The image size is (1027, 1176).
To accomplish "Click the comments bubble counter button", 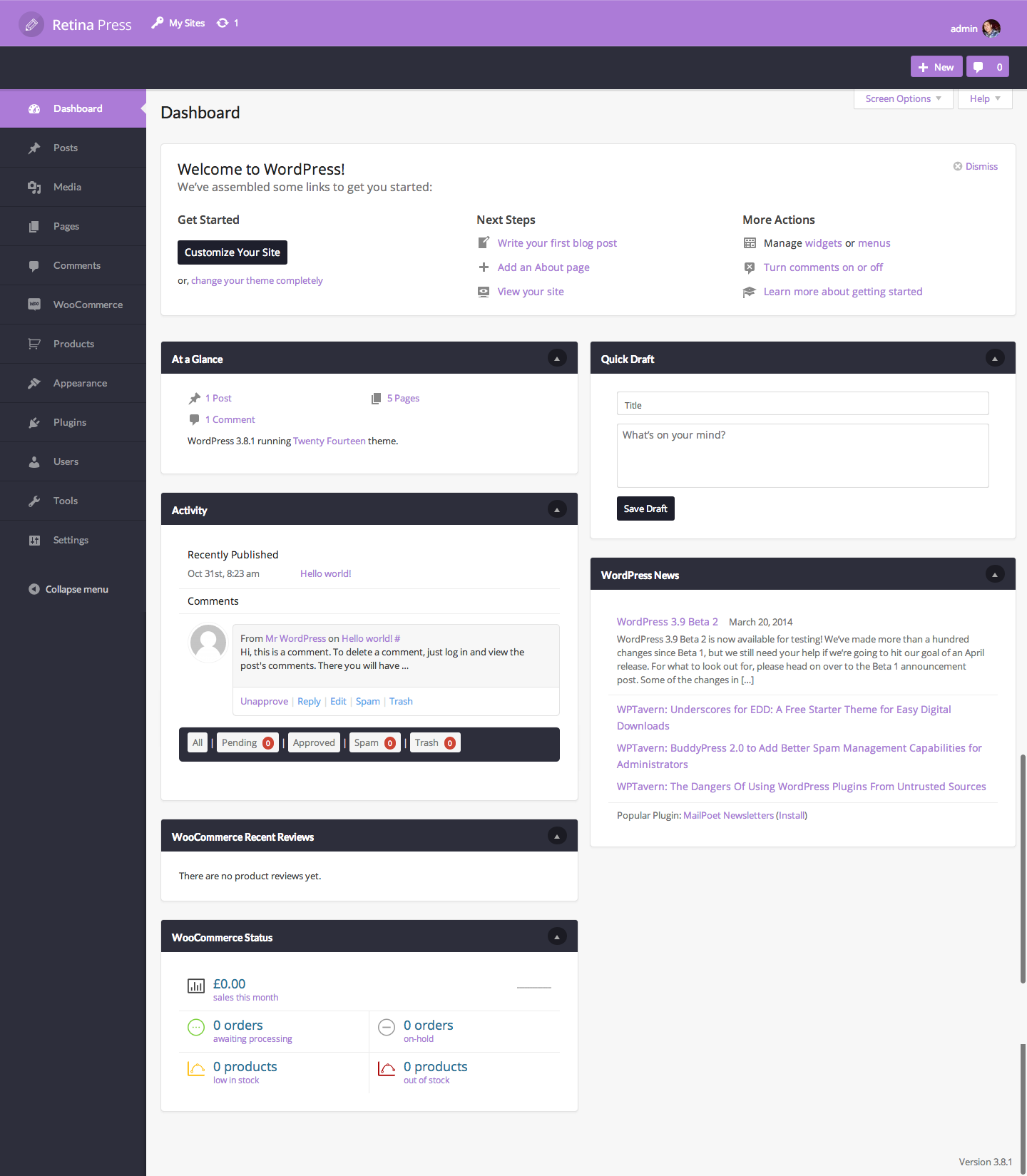I will tap(988, 67).
